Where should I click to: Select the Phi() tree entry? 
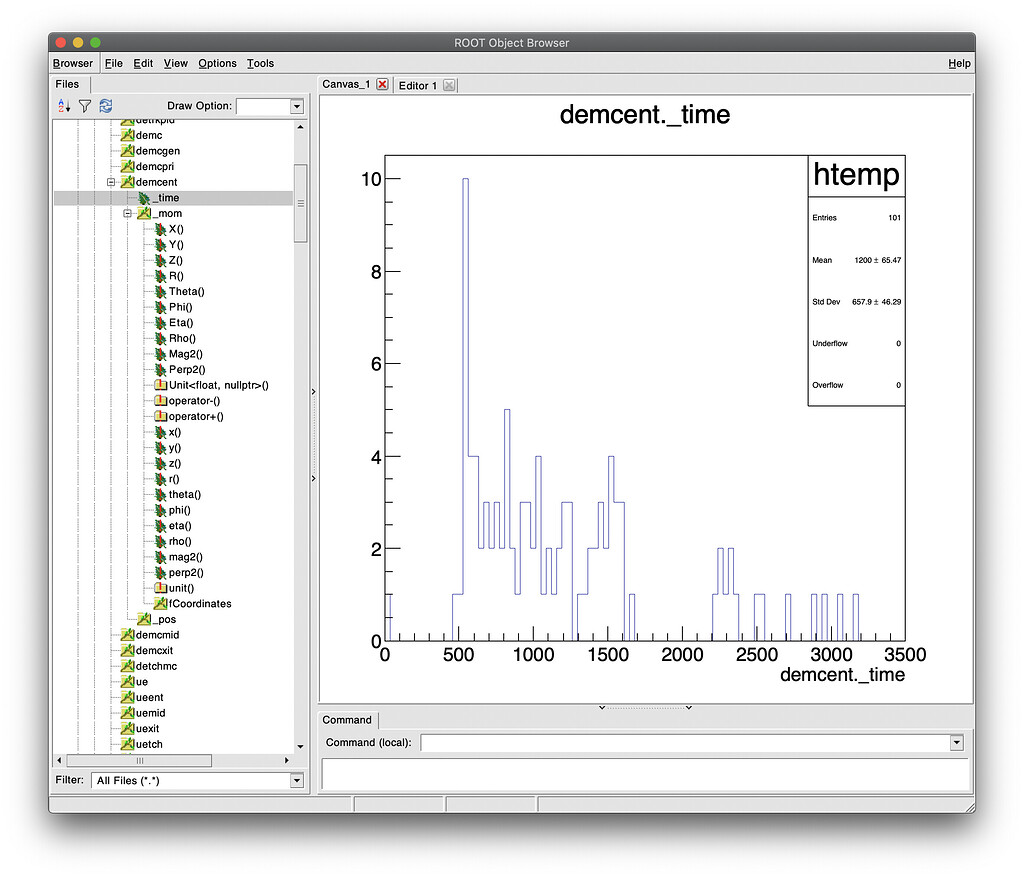coord(180,307)
